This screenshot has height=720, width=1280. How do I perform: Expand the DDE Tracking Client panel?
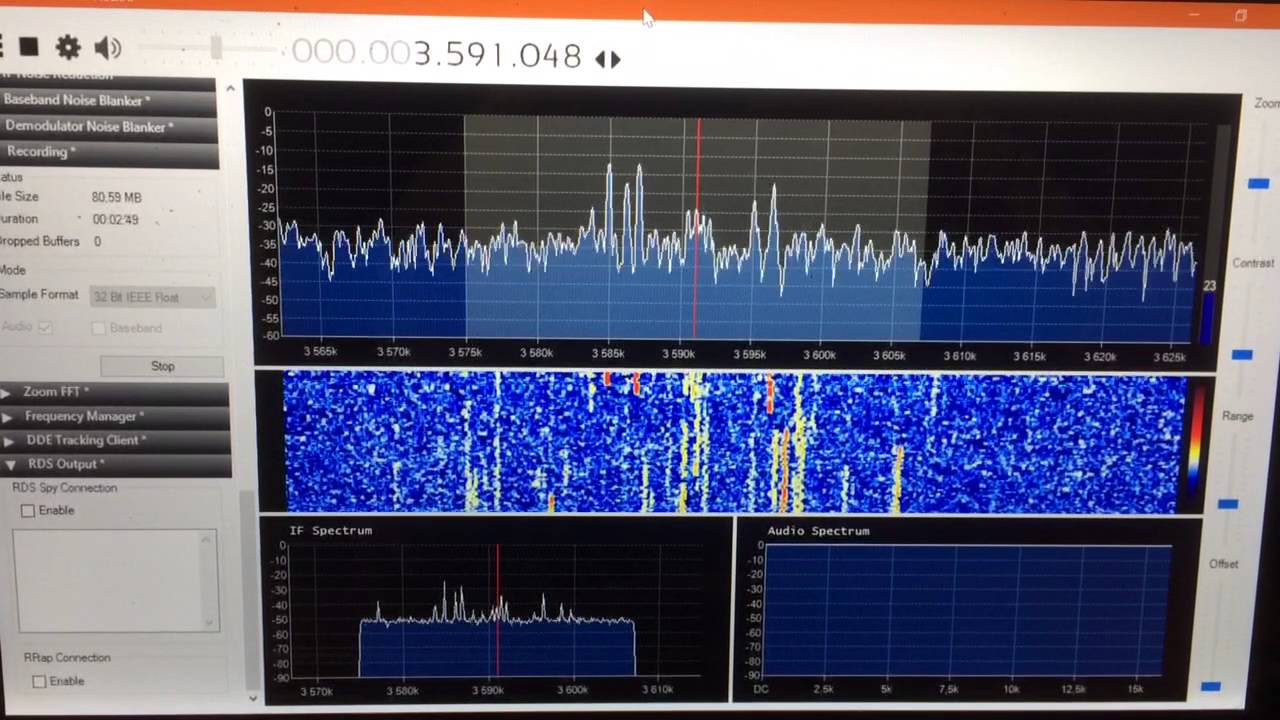point(114,440)
